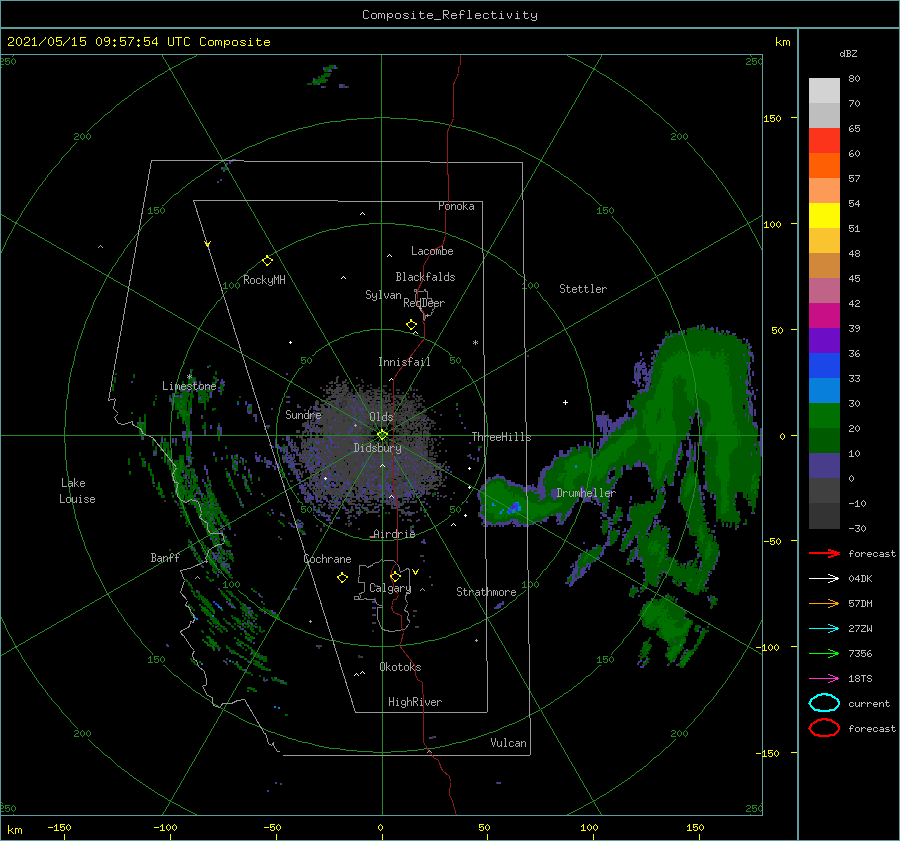Click the magenta 18TS arrow legend icon
The height and width of the screenshot is (841, 900).
click(x=824, y=678)
